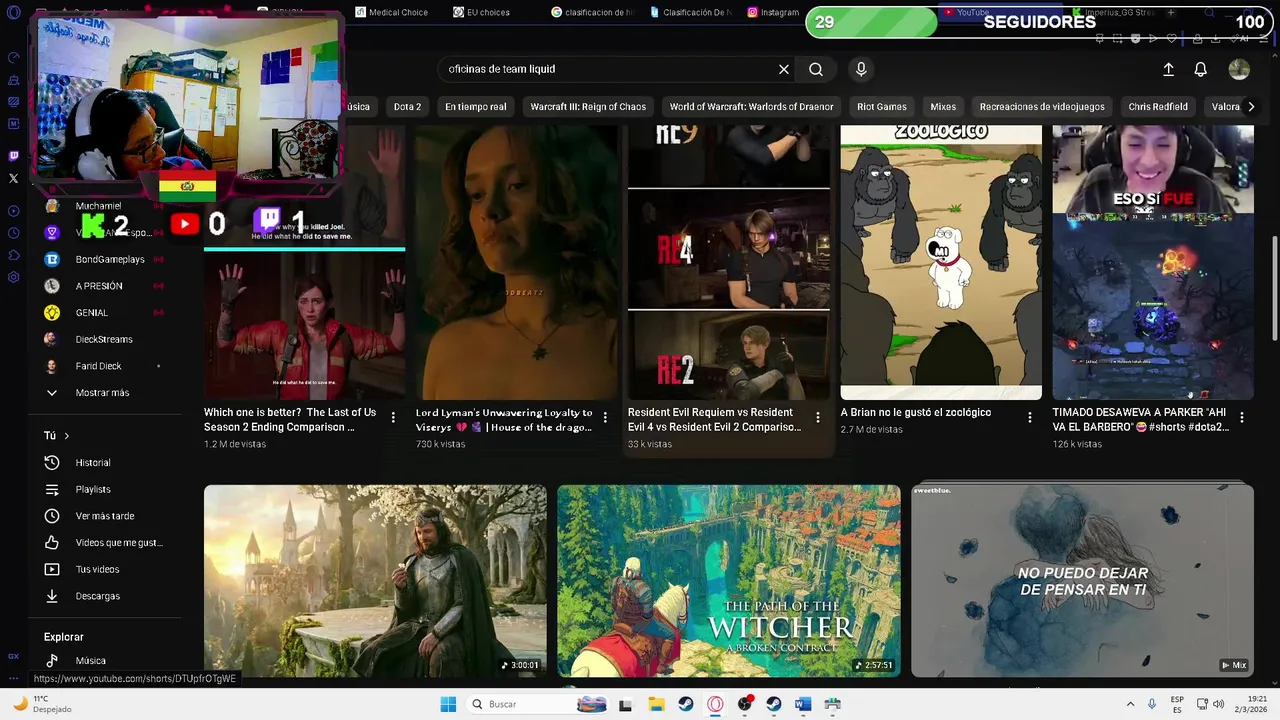The image size is (1280, 720).
Task: Select the Dota 2 filter chip
Action: 407,107
